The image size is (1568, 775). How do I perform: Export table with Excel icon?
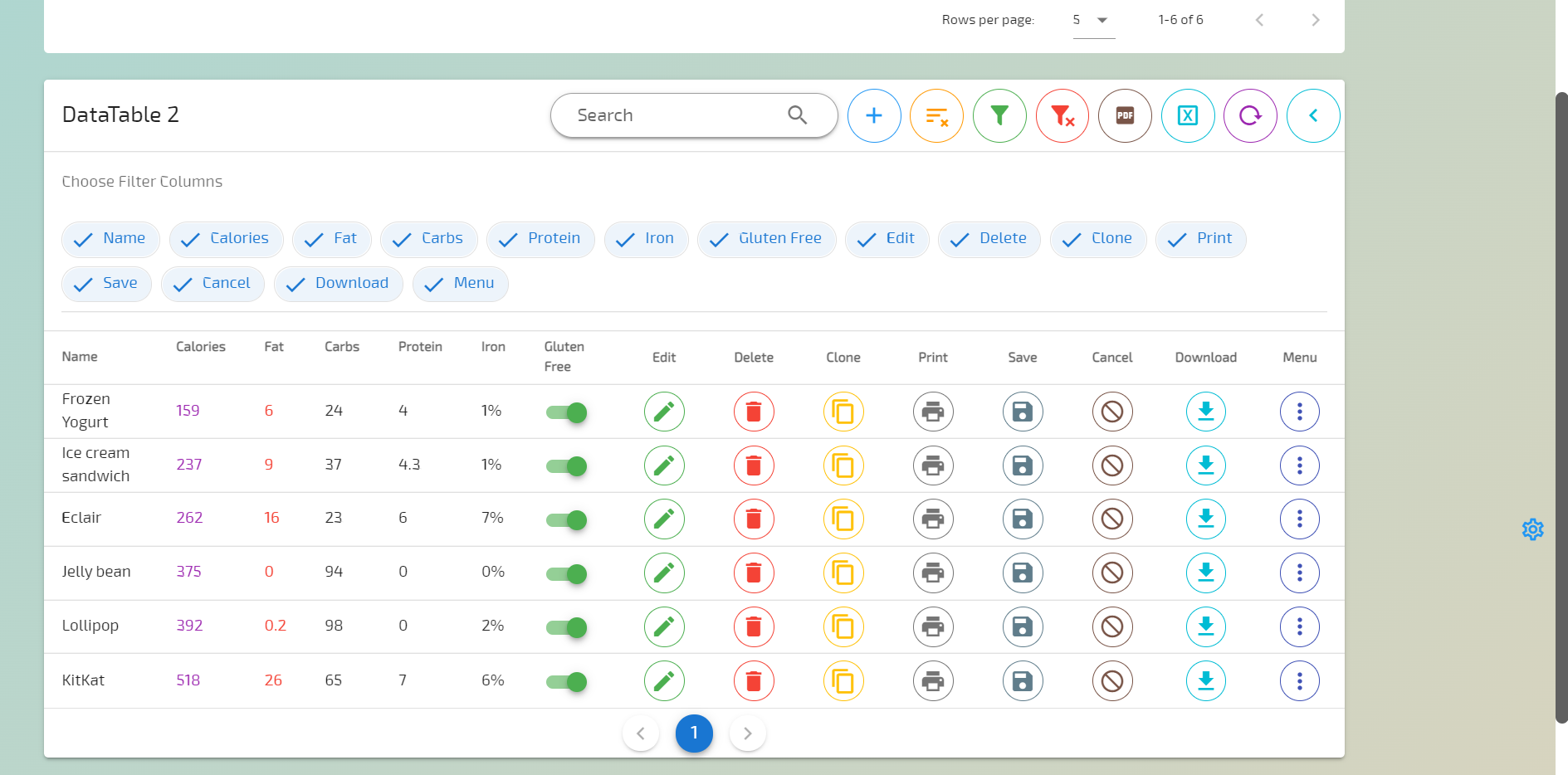pos(1188,116)
